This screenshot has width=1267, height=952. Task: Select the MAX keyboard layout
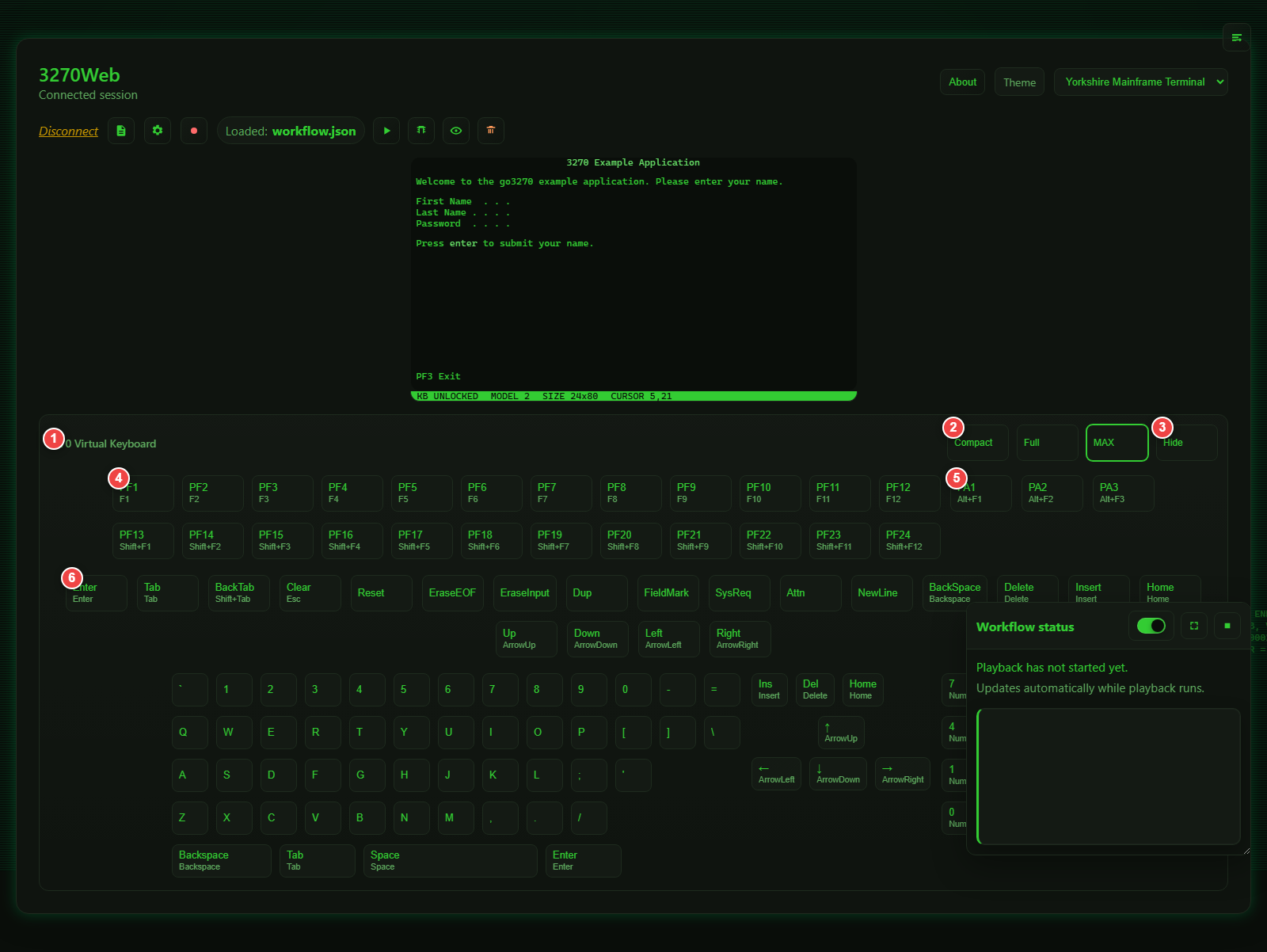pyautogui.click(x=1117, y=443)
